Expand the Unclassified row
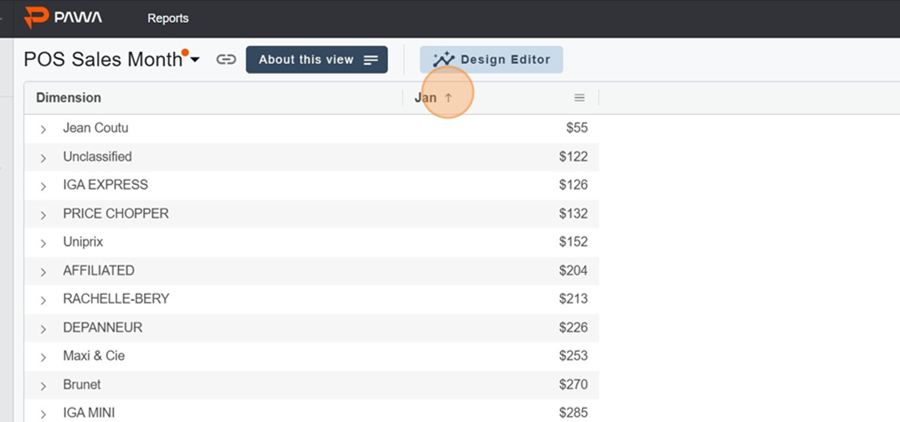The width and height of the screenshot is (900, 422). [43, 158]
